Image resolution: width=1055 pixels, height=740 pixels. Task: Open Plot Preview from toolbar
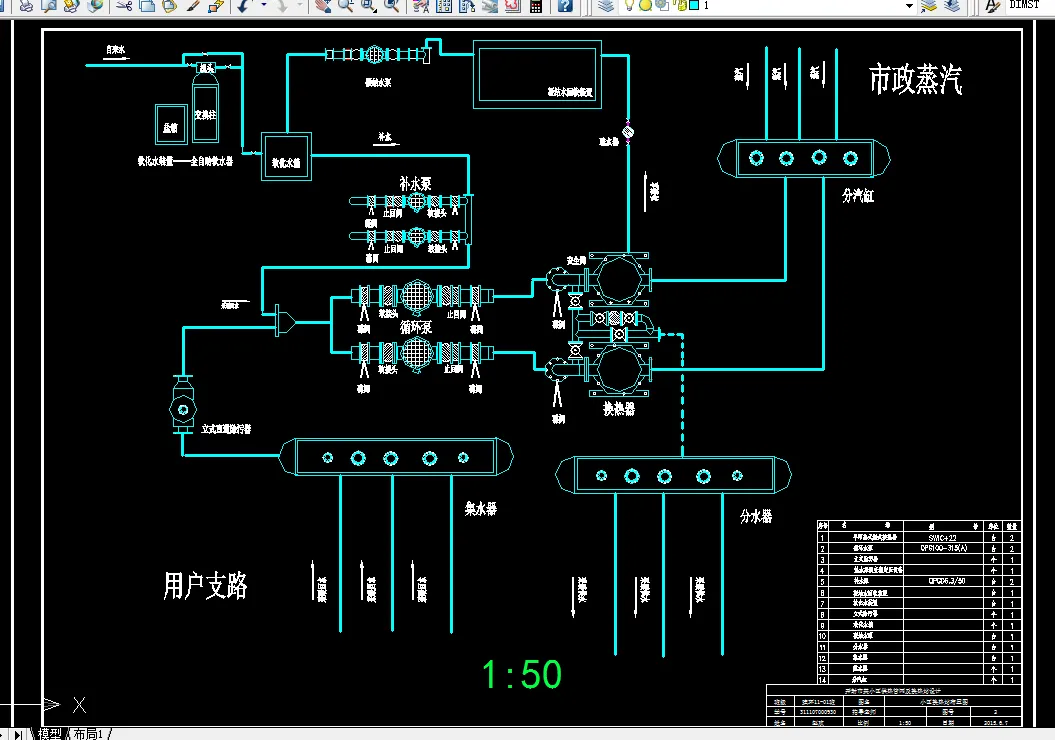point(48,6)
